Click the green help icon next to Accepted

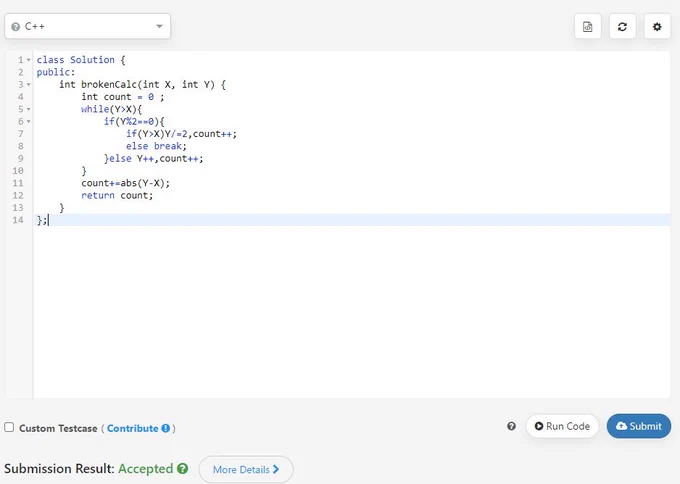183,468
